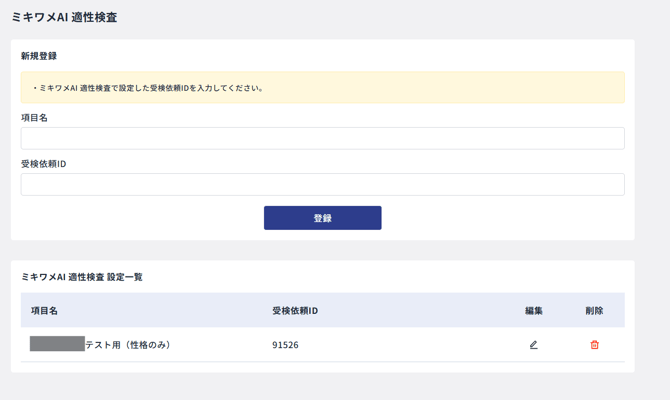The width and height of the screenshot is (670, 400).
Task: Click the ミキワメAI 適性検査 設定一覧 heading
Action: pos(82,277)
